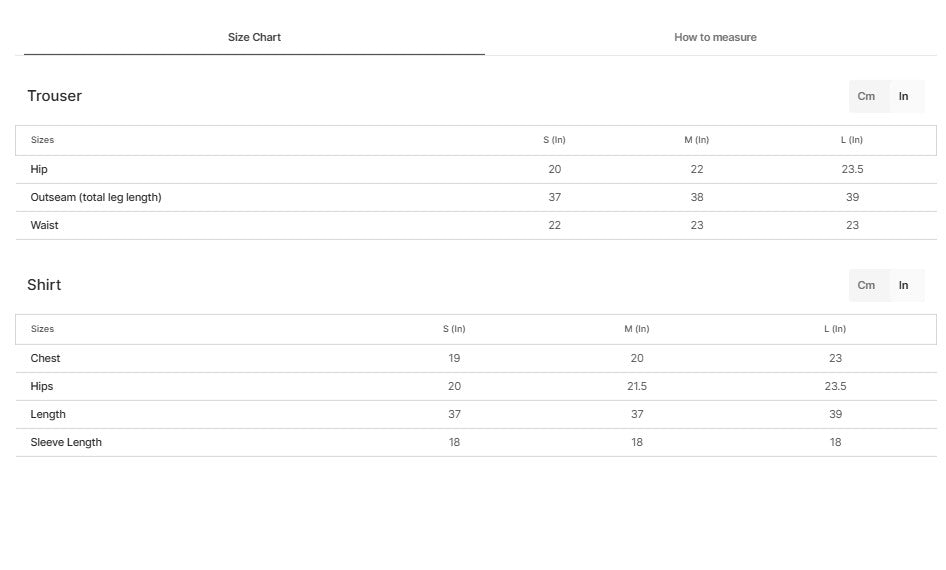Click the Trouser Outseam value 38 for size M
946x570 pixels.
pos(697,197)
